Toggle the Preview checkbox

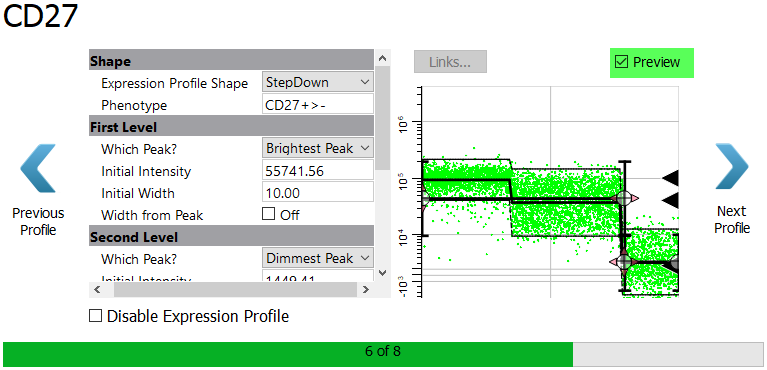point(621,62)
